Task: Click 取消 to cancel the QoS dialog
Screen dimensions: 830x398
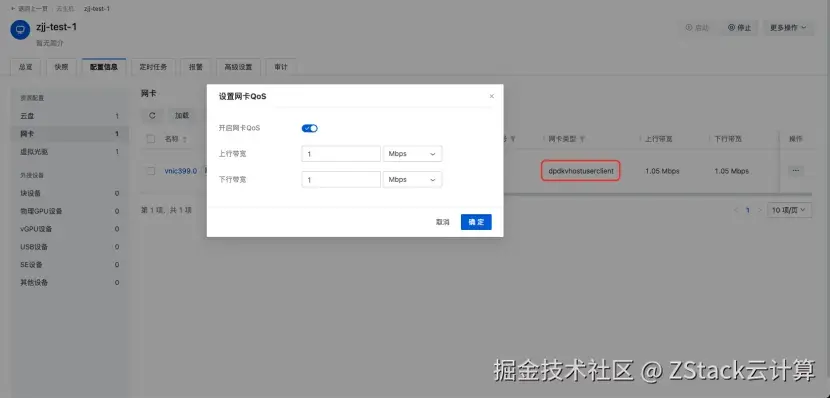Action: pyautogui.click(x=443, y=222)
